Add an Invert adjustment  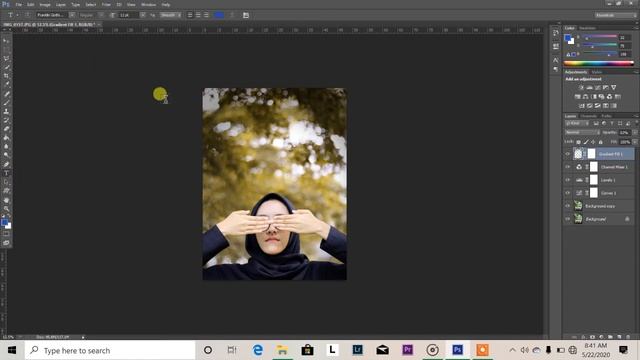(581, 106)
